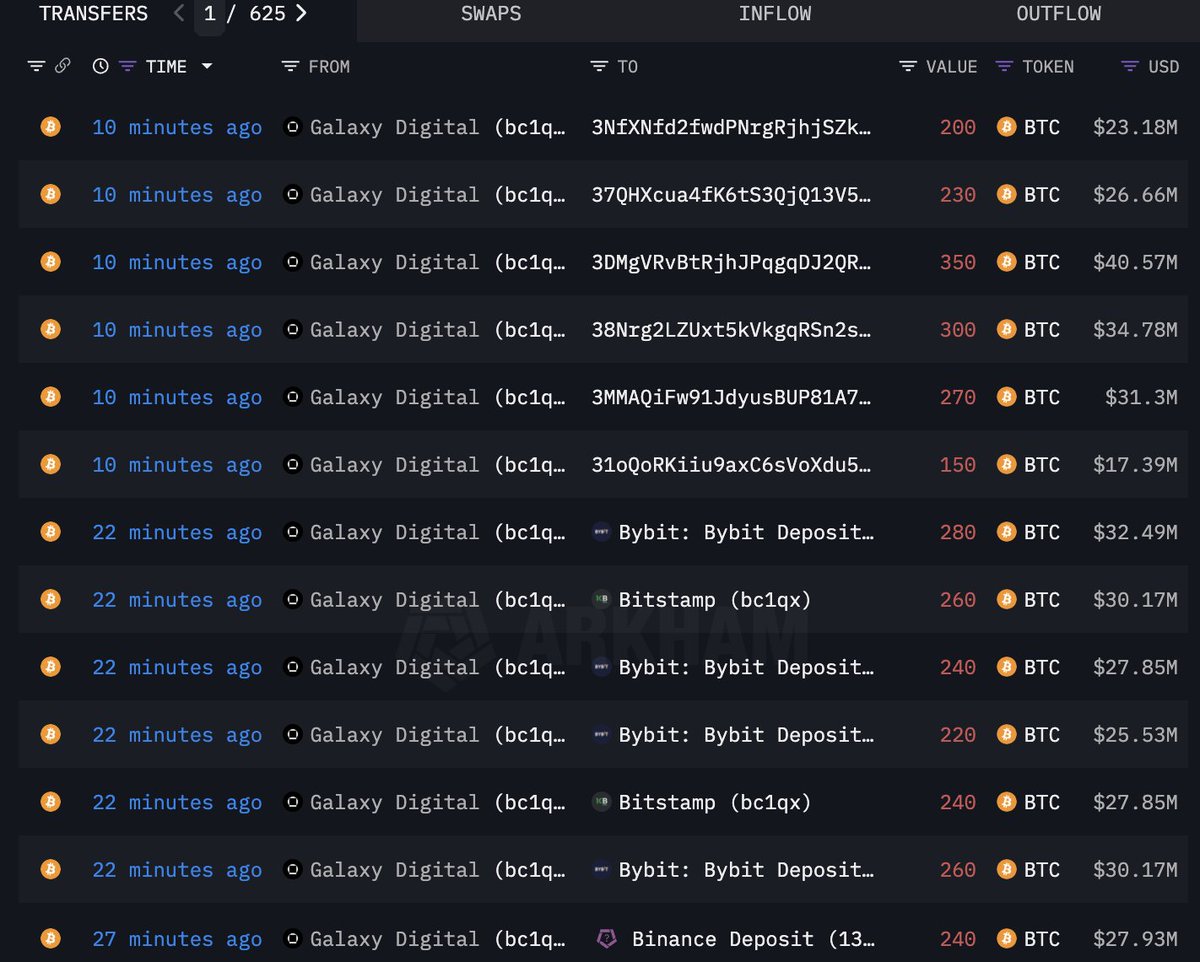
Task: Open filter icon in first column header
Action: (37, 66)
